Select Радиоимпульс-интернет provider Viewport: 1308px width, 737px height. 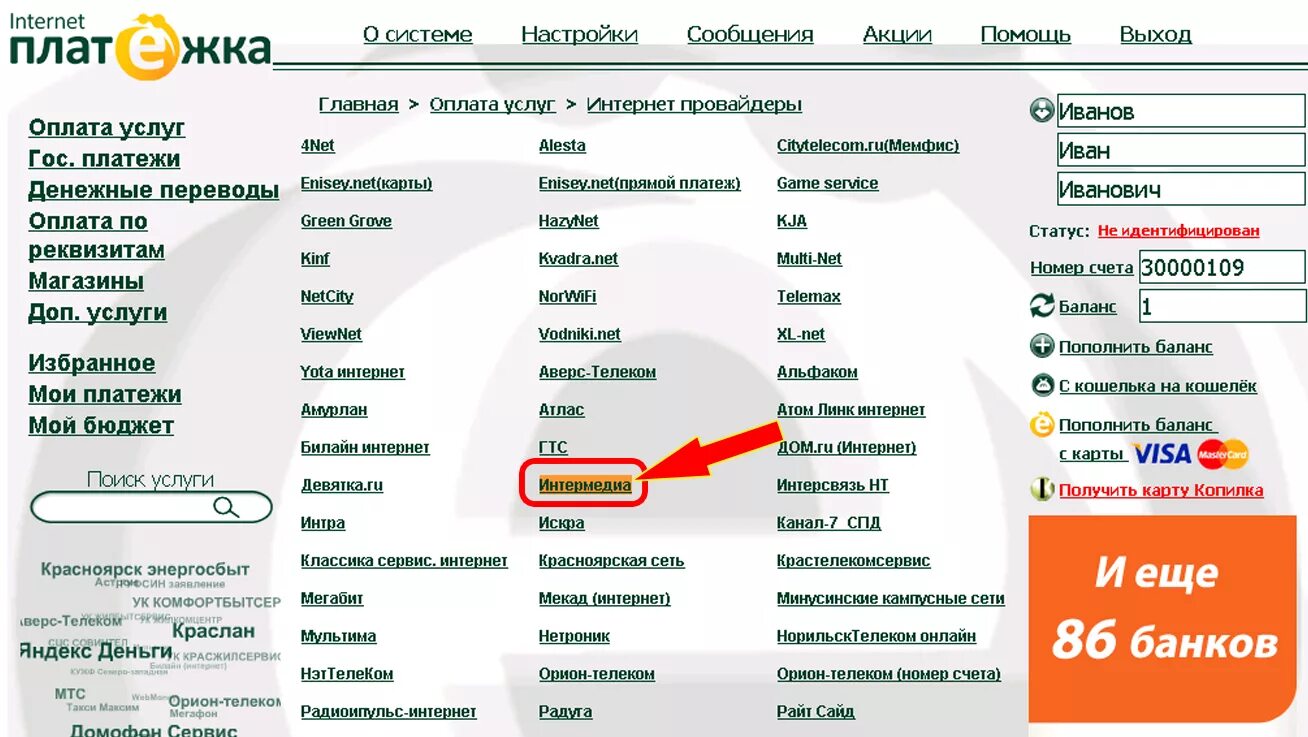tap(388, 712)
